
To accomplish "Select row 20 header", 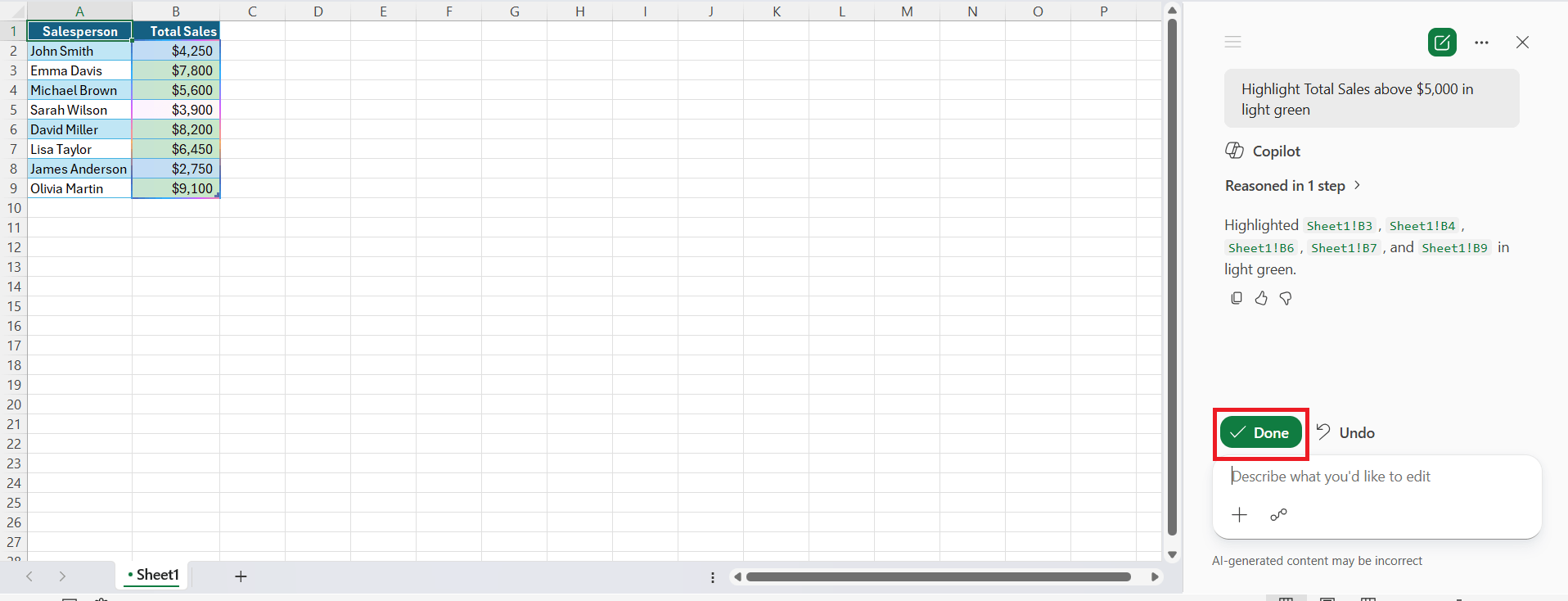I will [x=13, y=404].
